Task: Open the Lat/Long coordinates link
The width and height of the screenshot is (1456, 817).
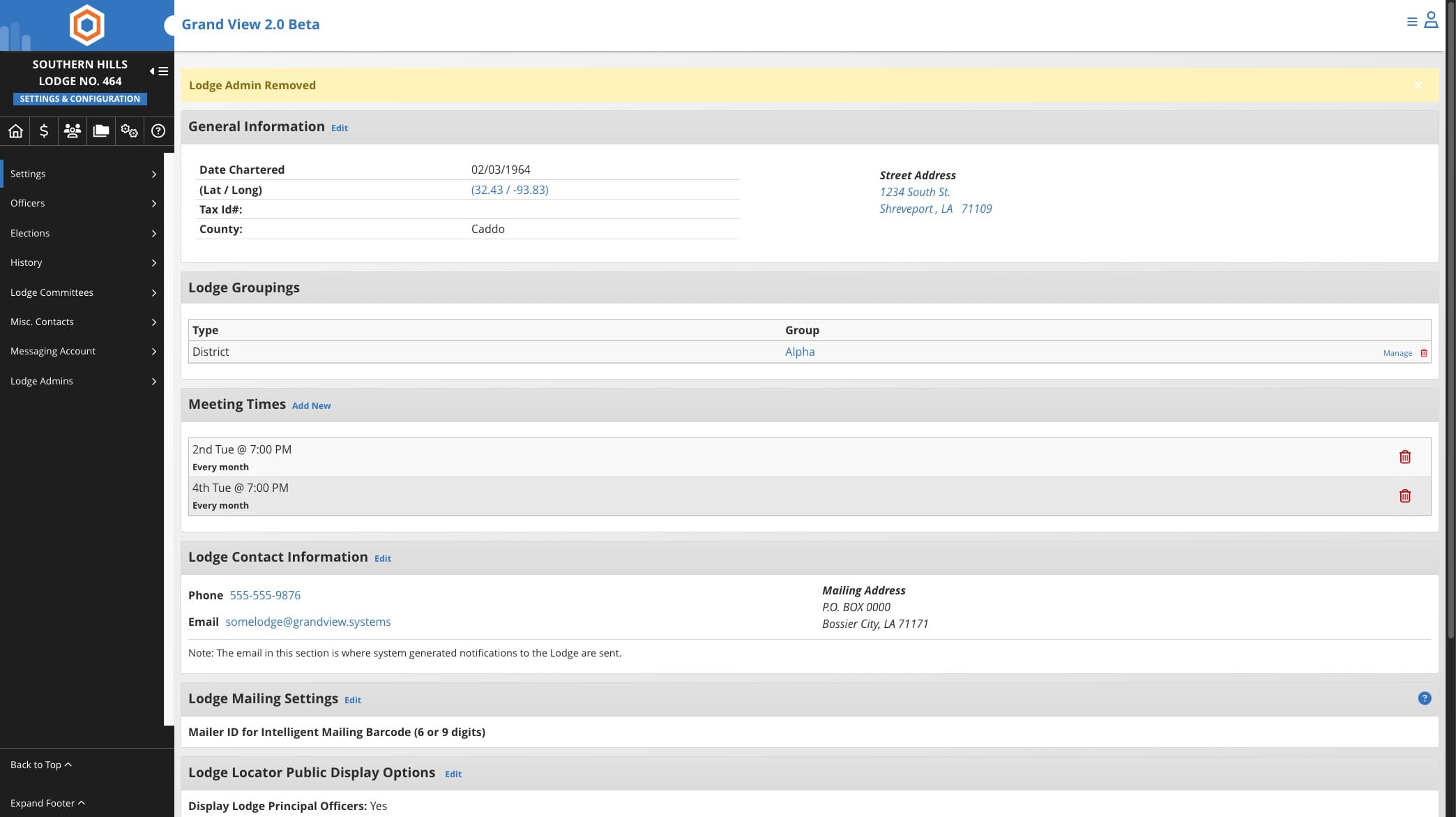Action: [510, 190]
